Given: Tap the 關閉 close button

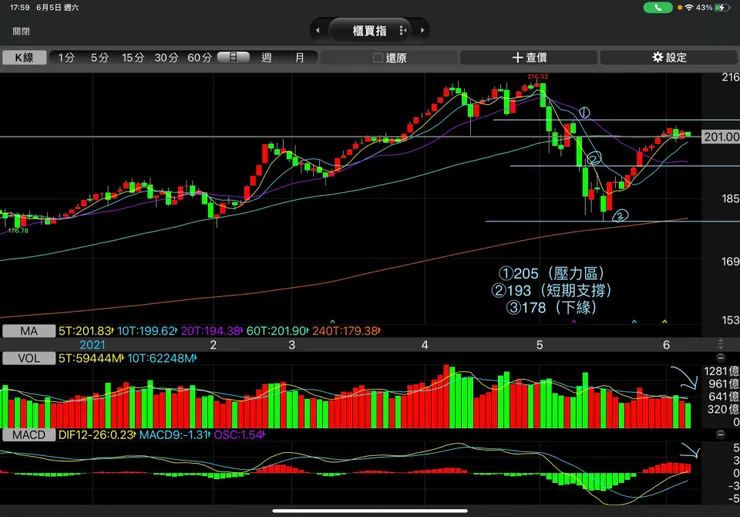Looking at the screenshot, I should click(x=21, y=31).
